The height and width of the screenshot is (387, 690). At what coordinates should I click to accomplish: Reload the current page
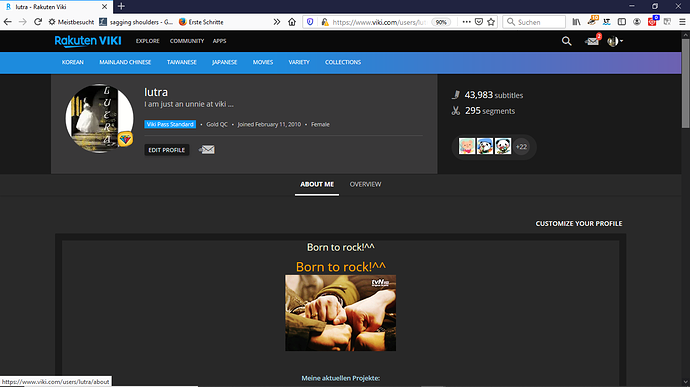click(38, 22)
